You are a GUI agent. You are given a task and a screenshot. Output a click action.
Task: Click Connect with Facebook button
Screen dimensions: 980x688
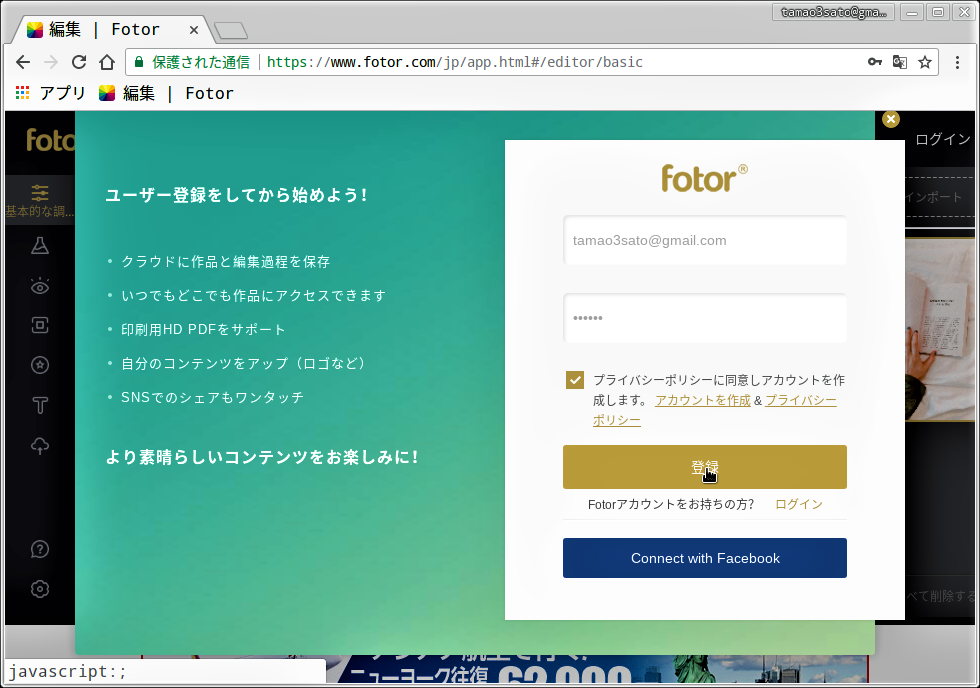tap(705, 558)
